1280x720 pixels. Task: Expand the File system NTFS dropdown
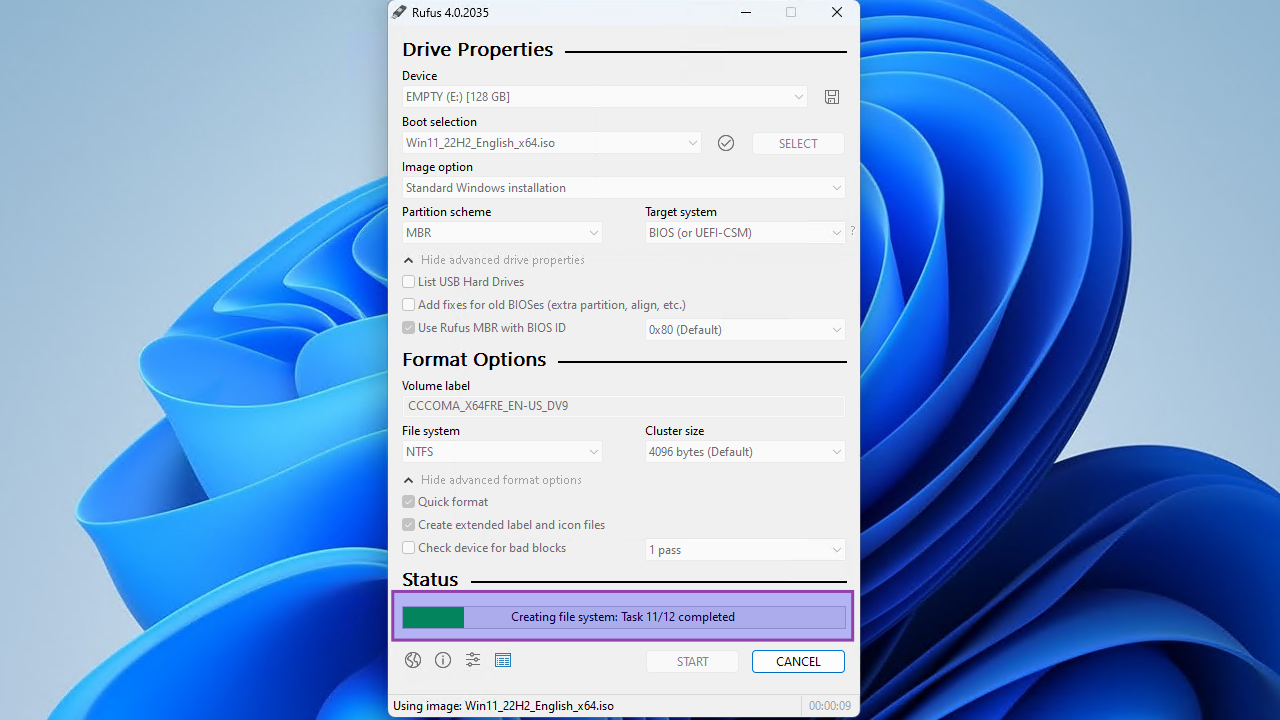point(502,452)
